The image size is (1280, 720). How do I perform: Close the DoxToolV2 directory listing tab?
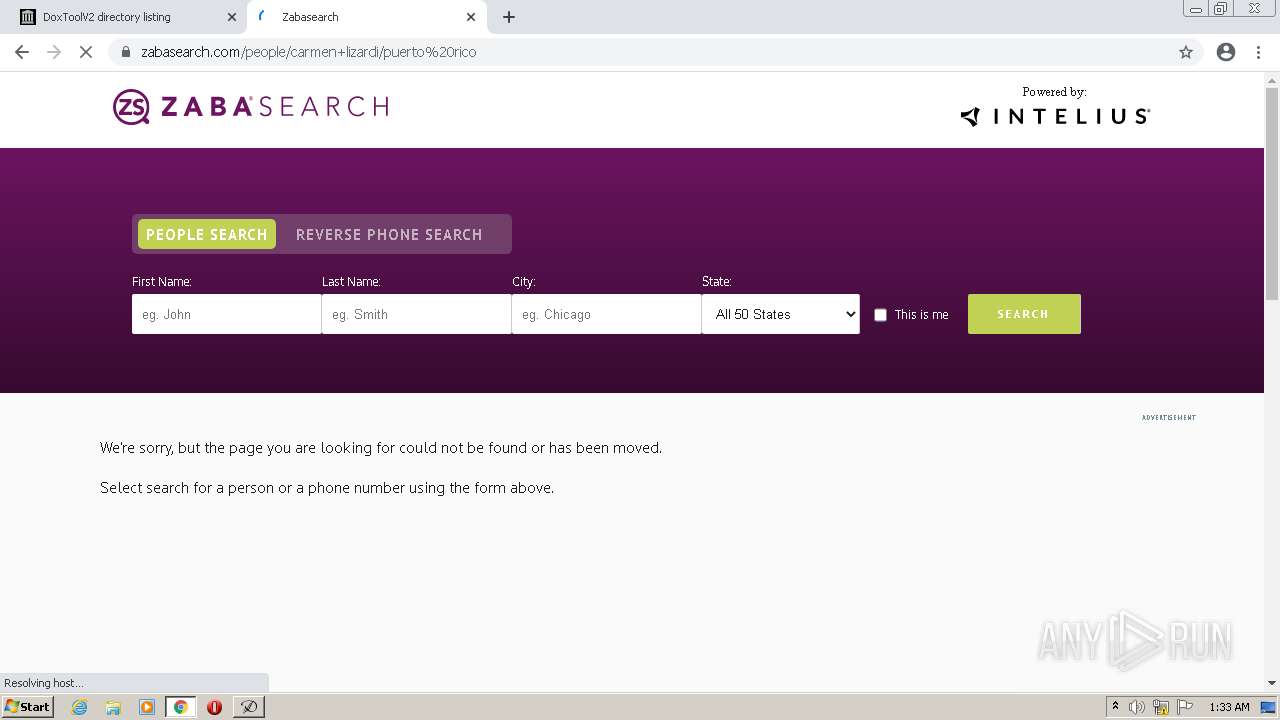[x=231, y=17]
